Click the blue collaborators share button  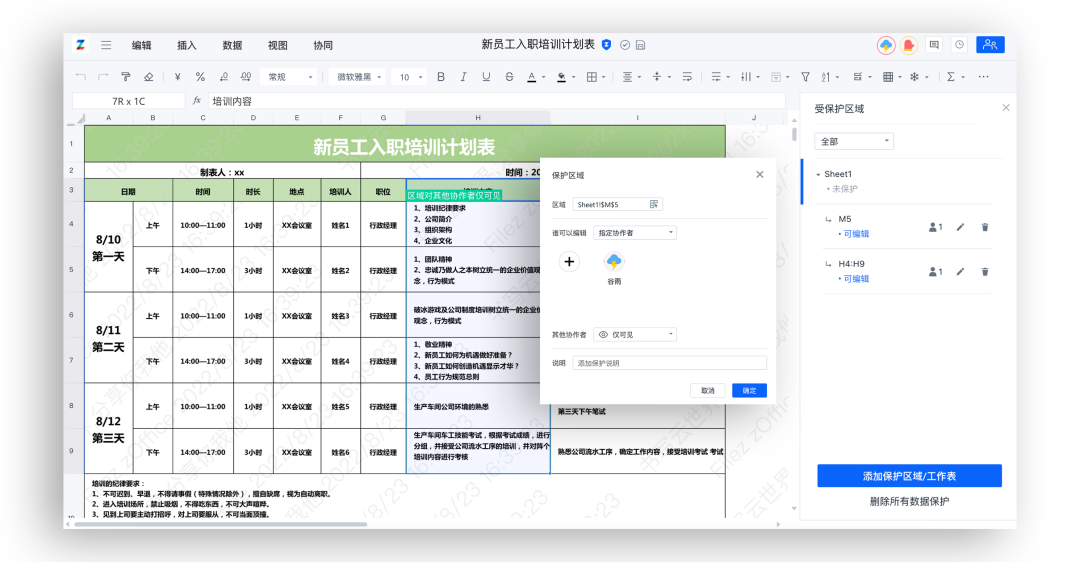(x=990, y=45)
